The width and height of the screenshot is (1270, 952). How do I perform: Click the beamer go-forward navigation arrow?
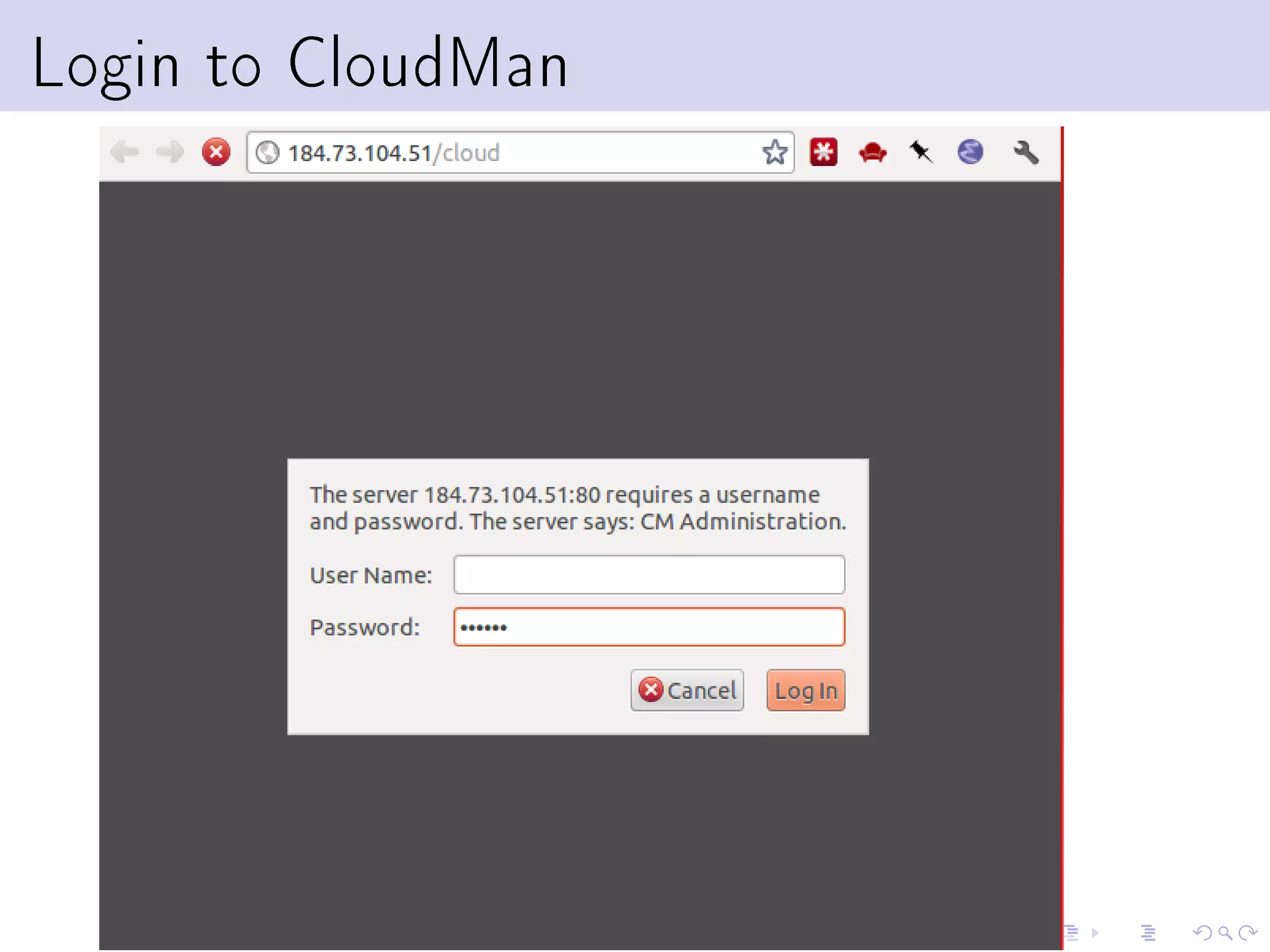coord(1248,932)
